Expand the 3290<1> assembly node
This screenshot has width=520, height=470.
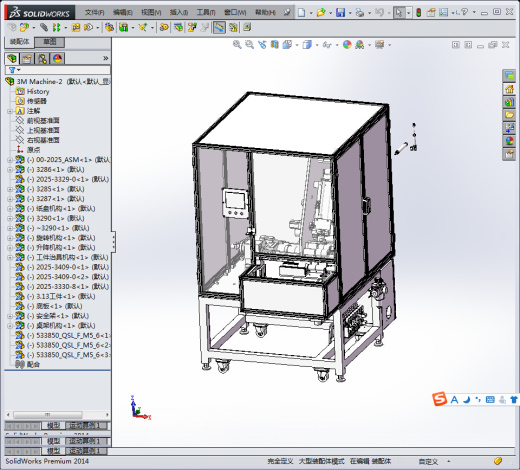pyautogui.click(x=10, y=219)
